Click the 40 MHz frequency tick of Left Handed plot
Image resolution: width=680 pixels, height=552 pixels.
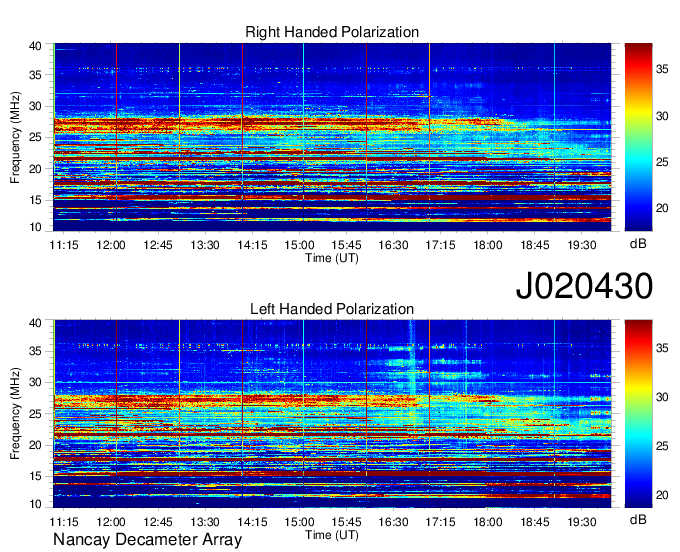[35, 323]
